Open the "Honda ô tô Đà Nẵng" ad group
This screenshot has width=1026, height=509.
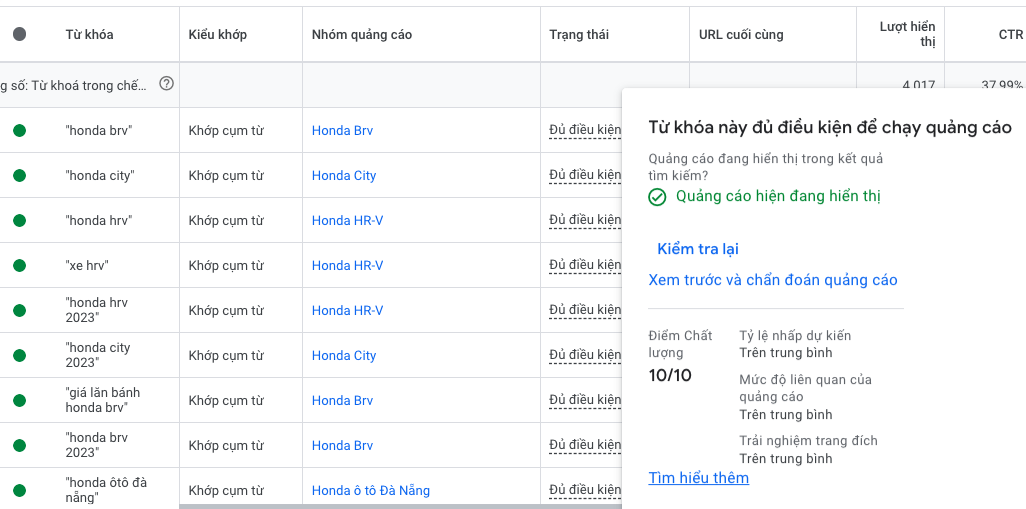370,490
